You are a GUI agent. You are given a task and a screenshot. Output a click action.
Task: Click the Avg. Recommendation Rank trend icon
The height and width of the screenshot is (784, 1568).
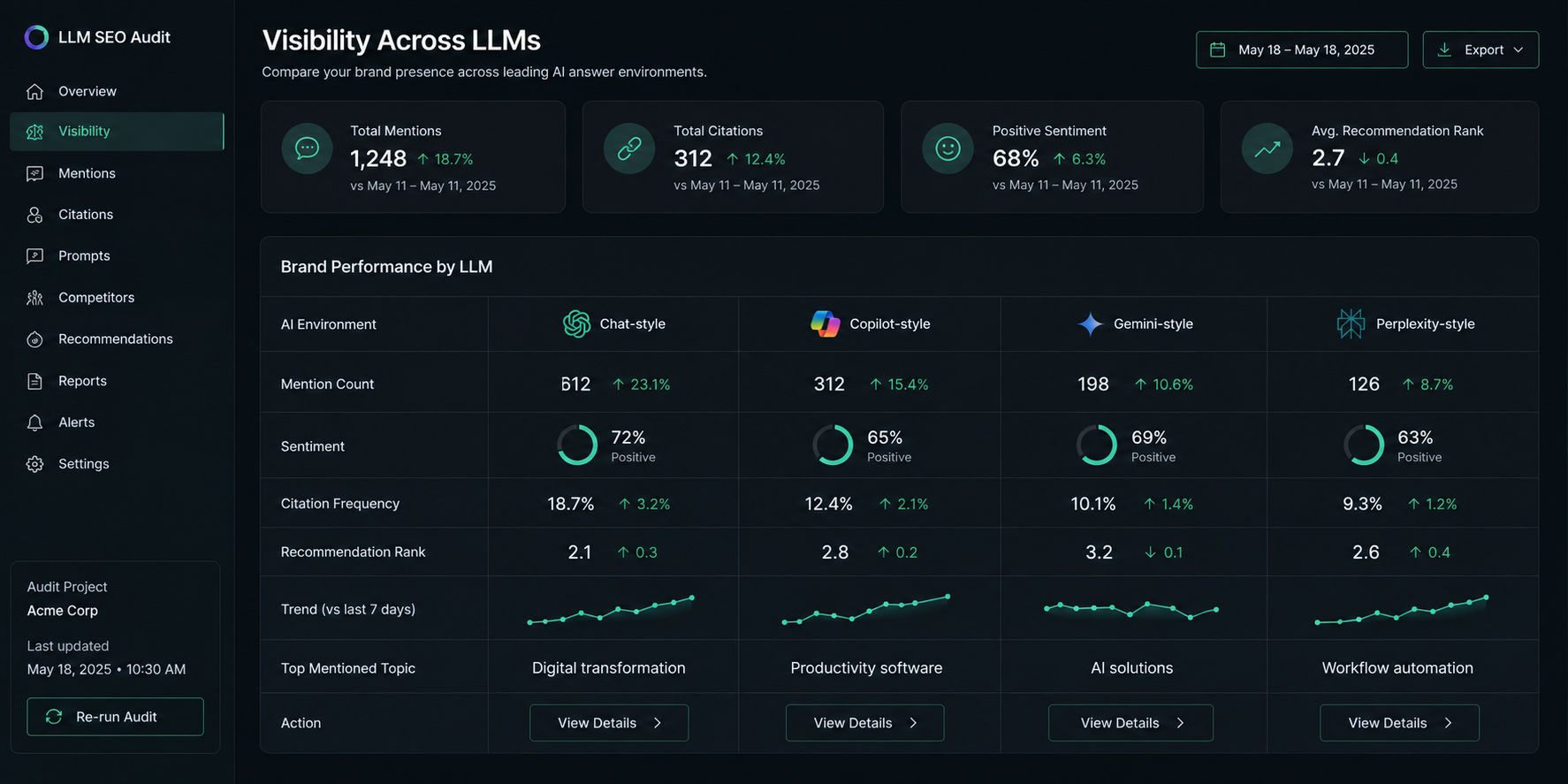tap(1267, 148)
